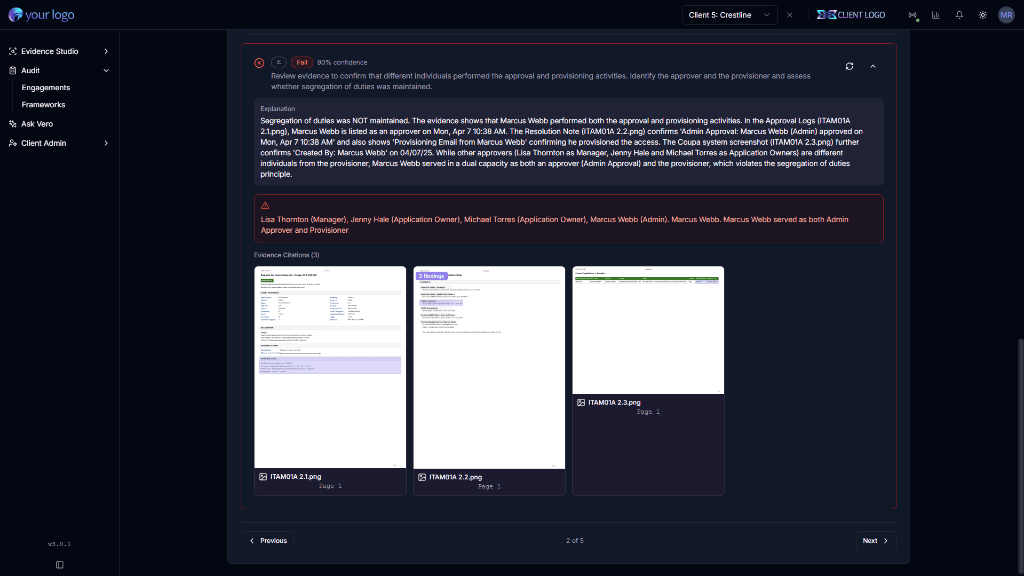Viewport: 1024px width, 576px height.
Task: Click image icon beside ITAM01A 2.2.png
Action: 422,477
